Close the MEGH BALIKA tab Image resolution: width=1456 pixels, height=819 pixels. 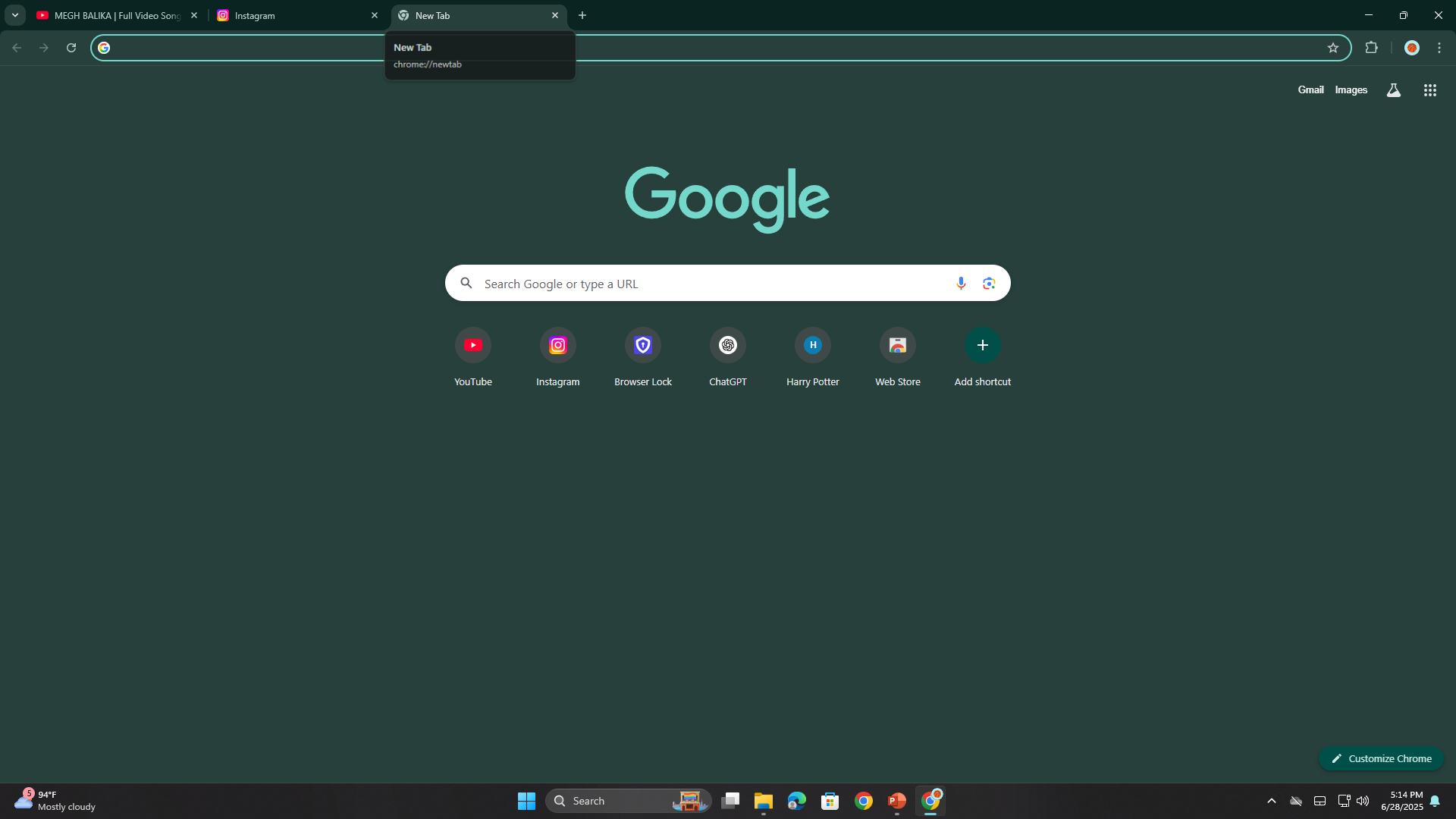pyautogui.click(x=194, y=15)
